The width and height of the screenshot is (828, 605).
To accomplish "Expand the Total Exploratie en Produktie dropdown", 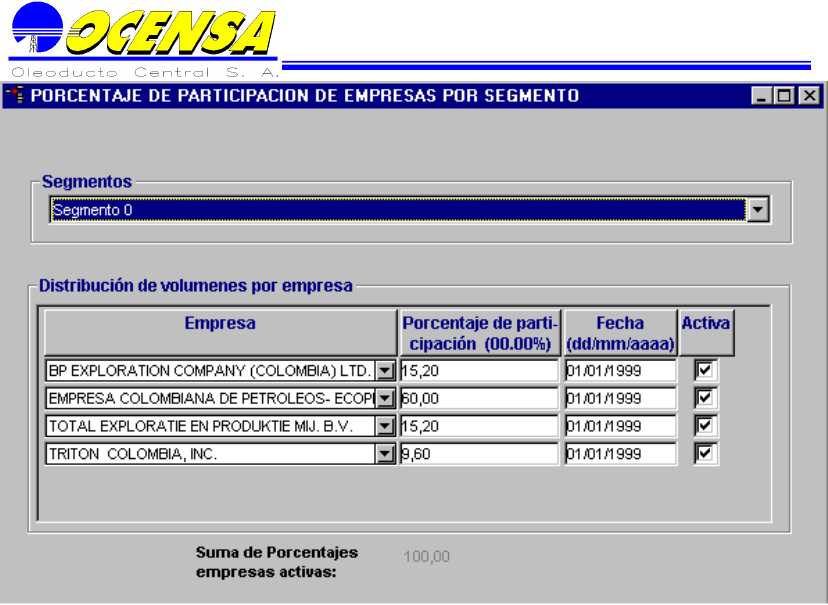I will (x=385, y=426).
